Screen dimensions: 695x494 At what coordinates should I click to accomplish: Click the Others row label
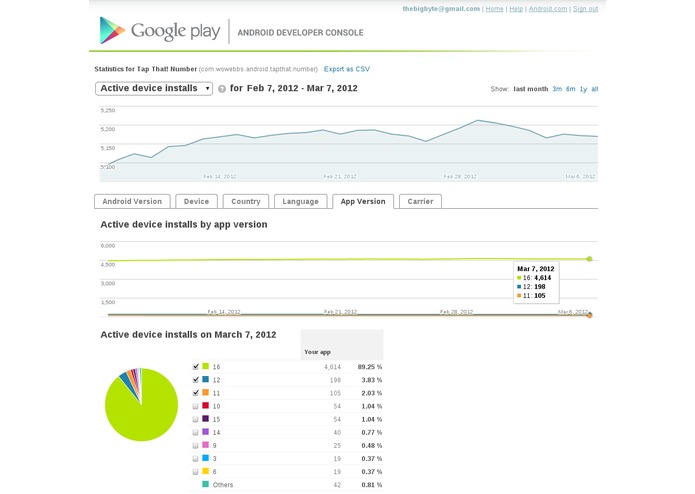(223, 485)
